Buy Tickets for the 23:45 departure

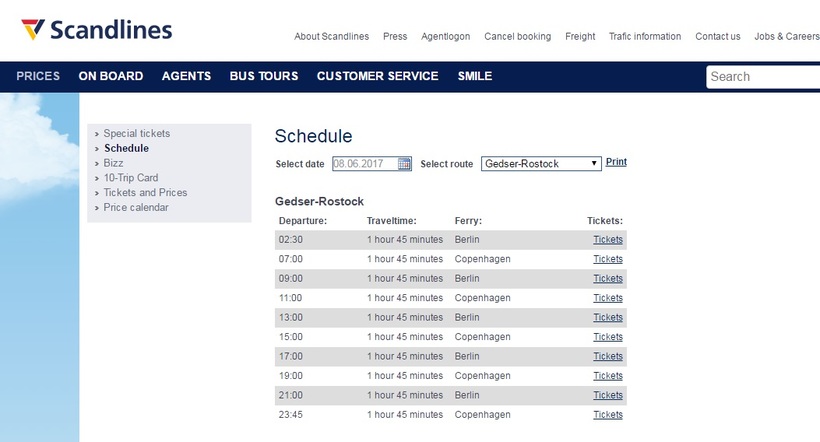coord(608,415)
